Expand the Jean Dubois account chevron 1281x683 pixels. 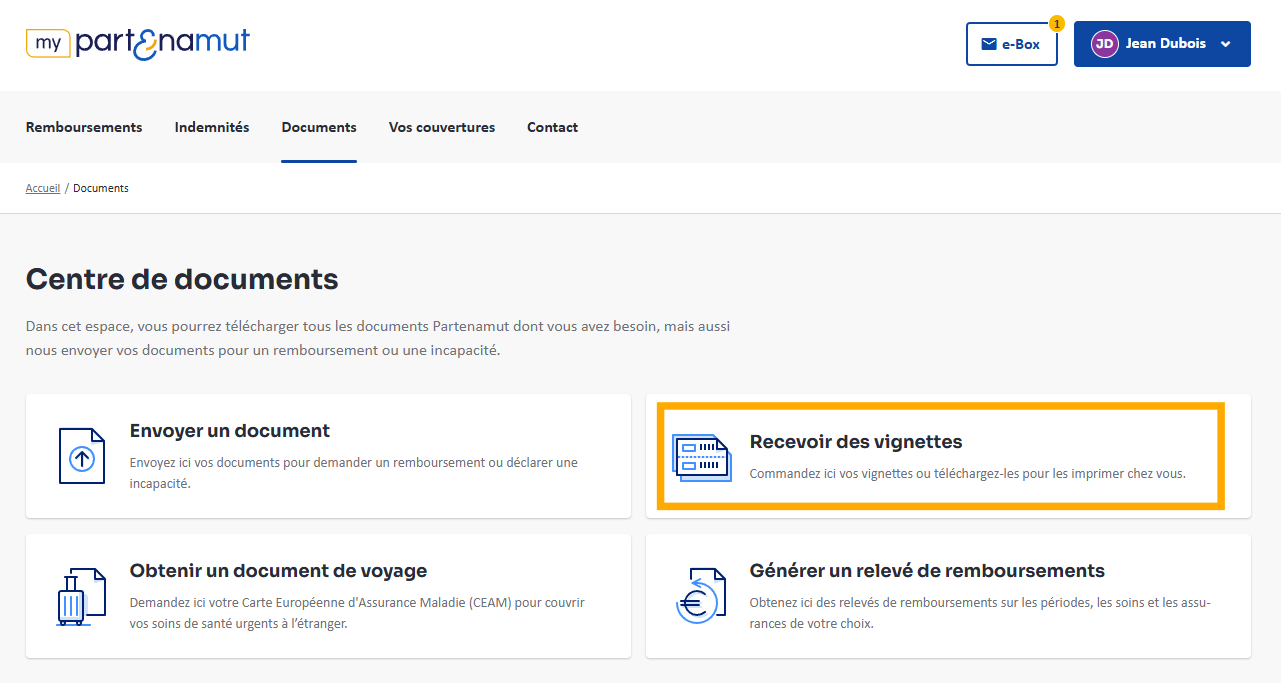(x=1226, y=44)
